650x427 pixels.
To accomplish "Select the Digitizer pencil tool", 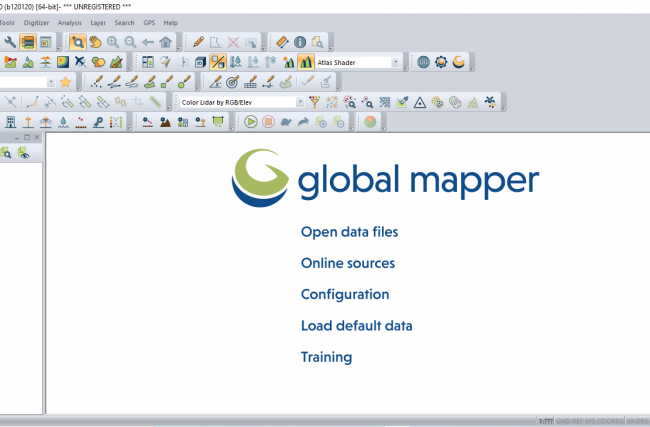I will [x=198, y=42].
